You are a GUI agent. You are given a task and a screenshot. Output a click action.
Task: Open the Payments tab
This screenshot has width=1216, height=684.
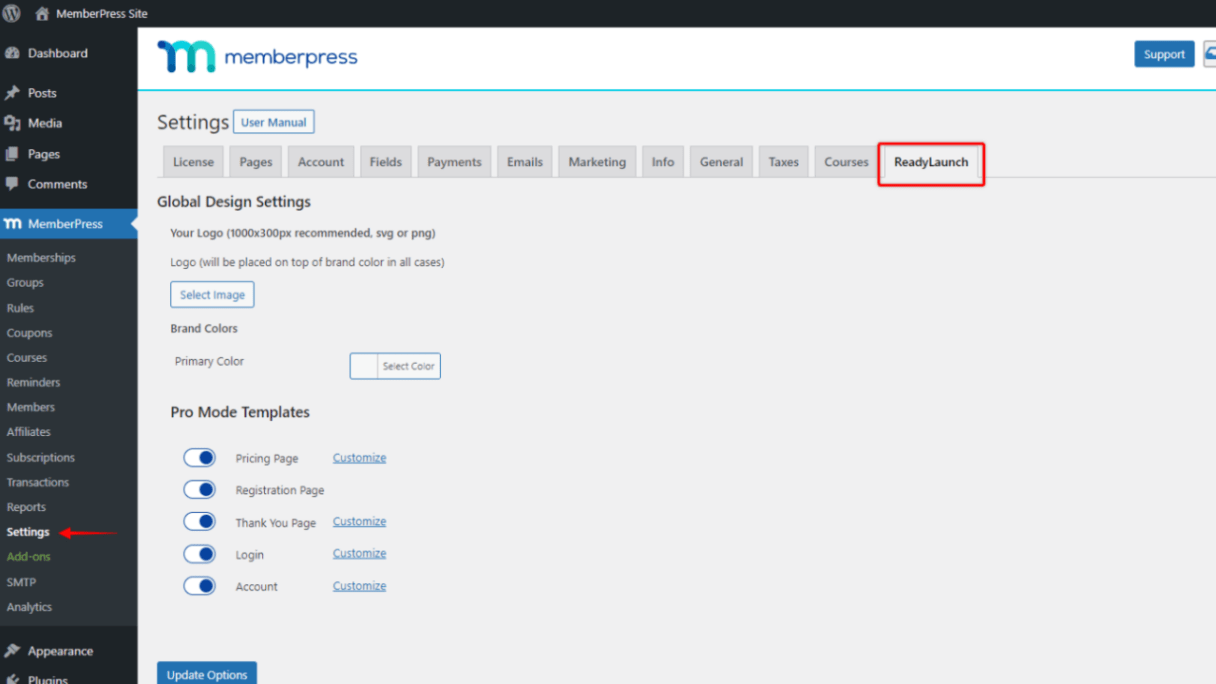click(x=454, y=162)
